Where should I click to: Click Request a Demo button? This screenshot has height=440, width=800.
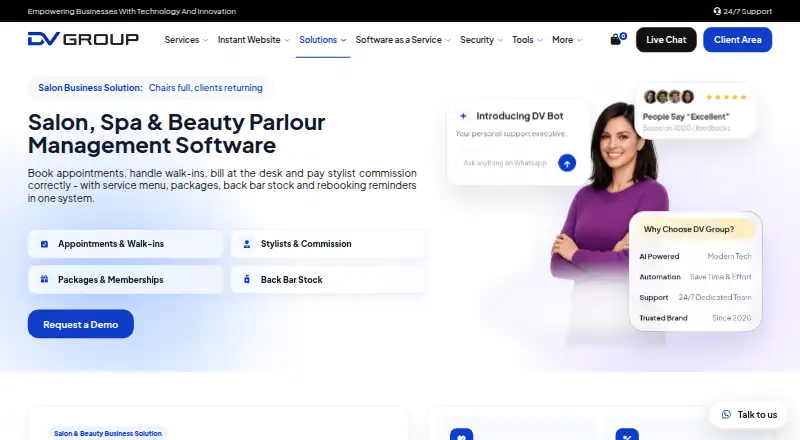tap(81, 324)
